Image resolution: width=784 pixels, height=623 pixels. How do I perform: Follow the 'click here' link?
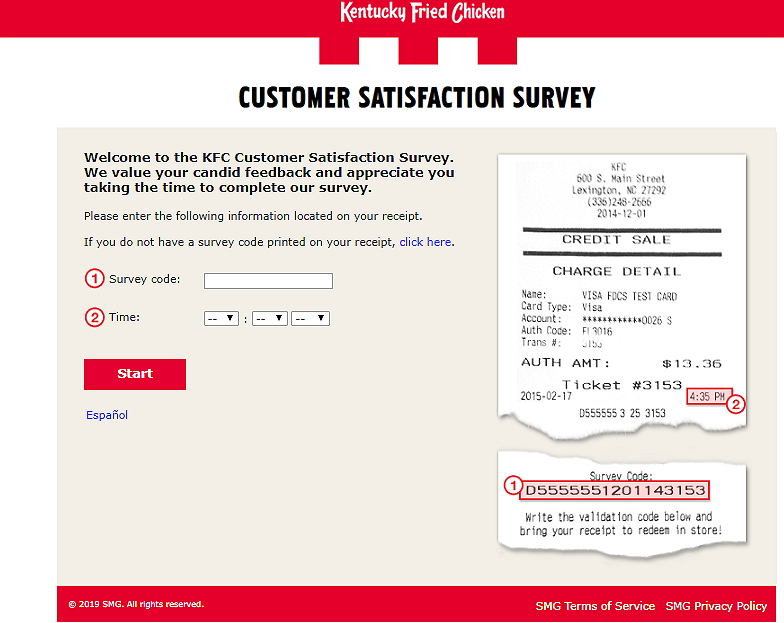[x=426, y=242]
